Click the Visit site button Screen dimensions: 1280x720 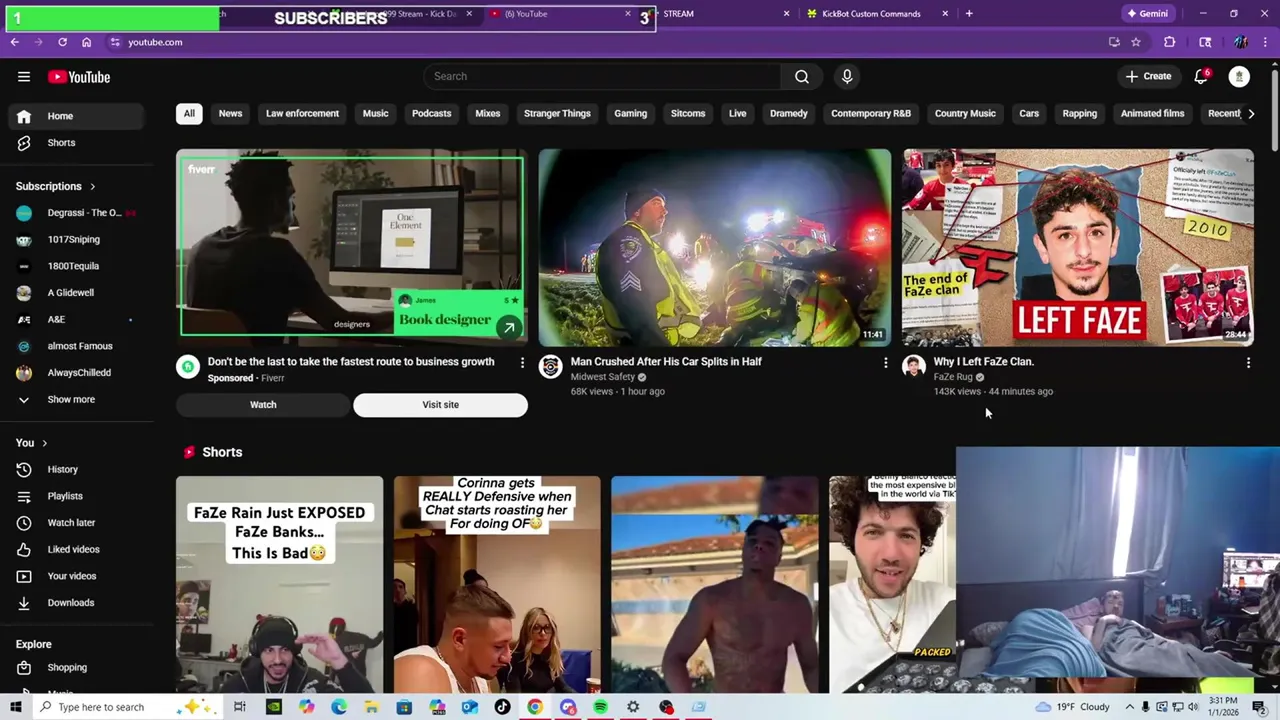[440, 405]
